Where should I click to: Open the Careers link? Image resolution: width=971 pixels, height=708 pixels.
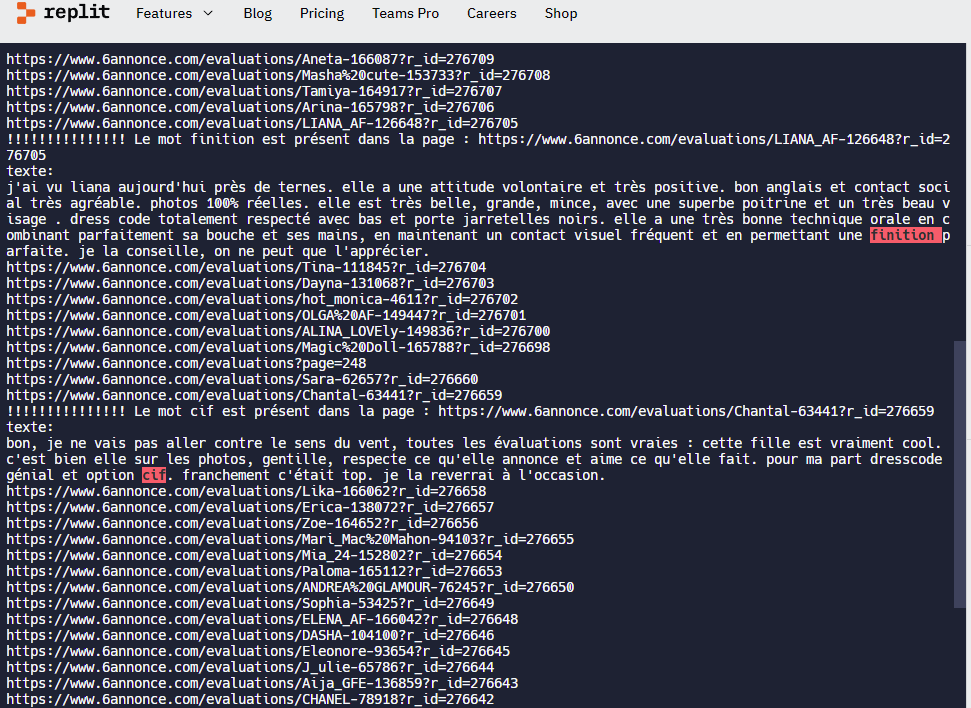click(492, 13)
